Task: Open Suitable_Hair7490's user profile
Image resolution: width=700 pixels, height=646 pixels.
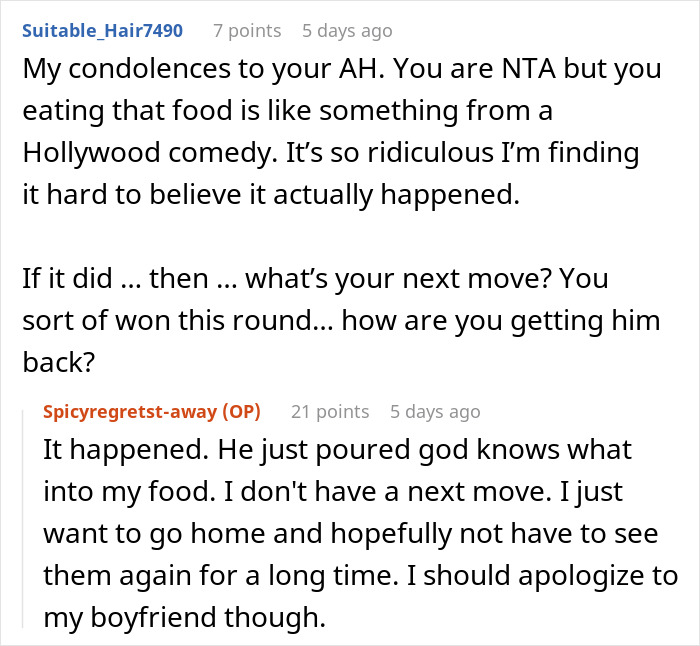Action: 102,30
